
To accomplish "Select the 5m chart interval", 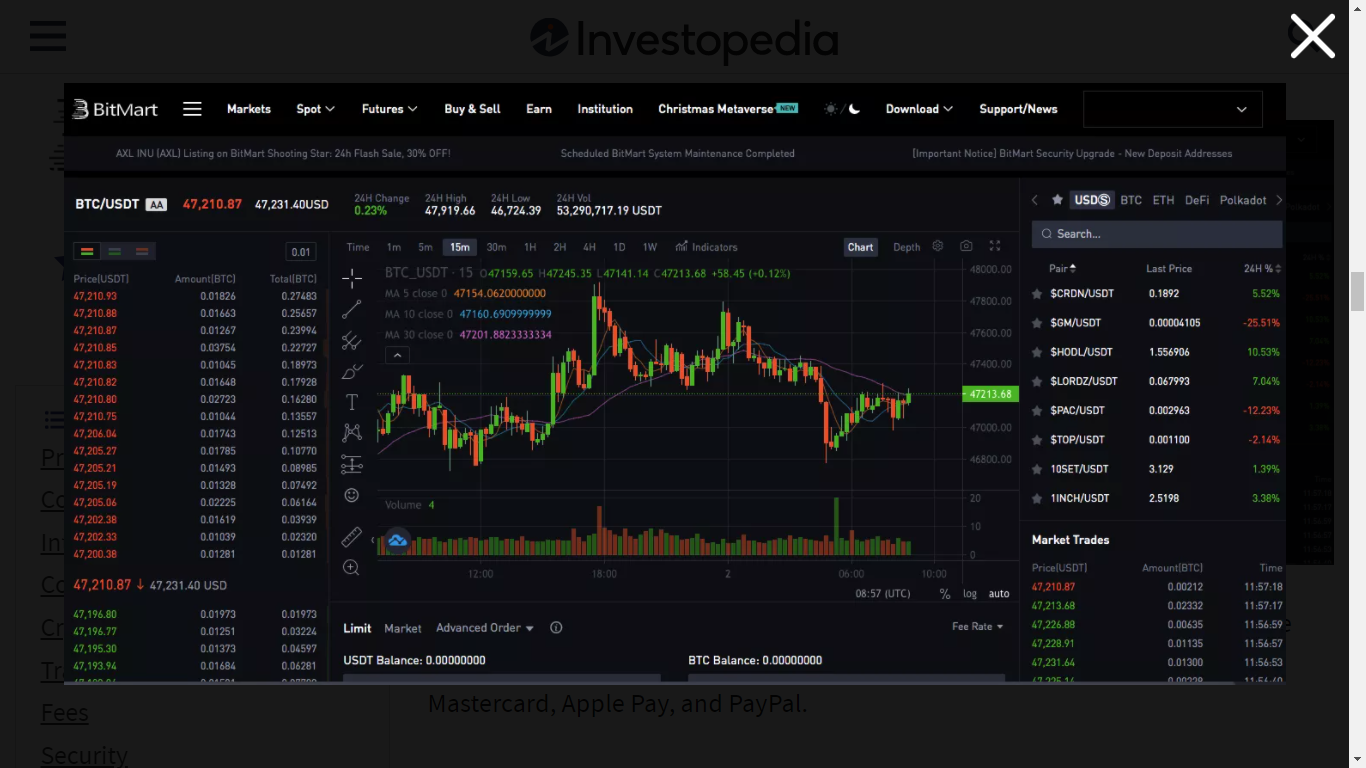I will click(425, 247).
